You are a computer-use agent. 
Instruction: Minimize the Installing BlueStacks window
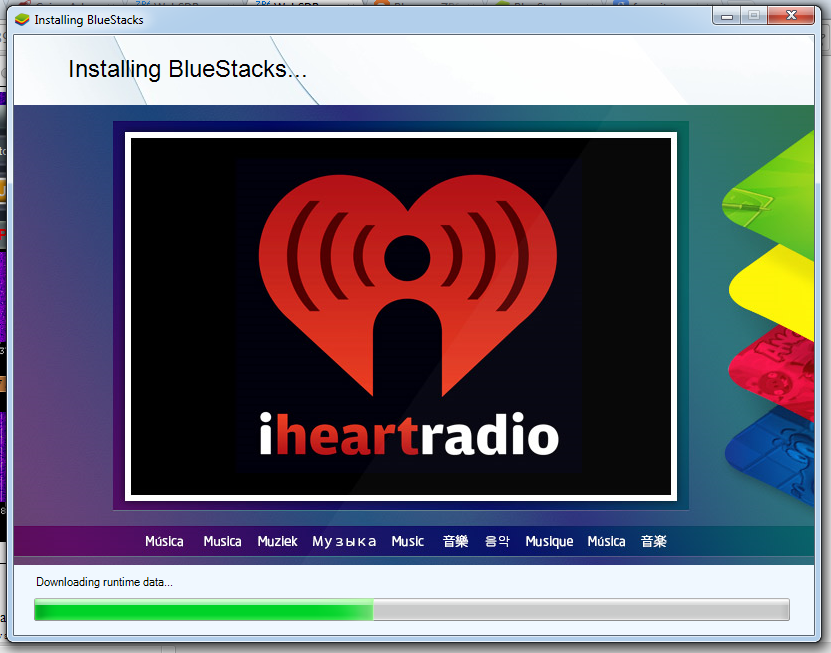point(727,16)
